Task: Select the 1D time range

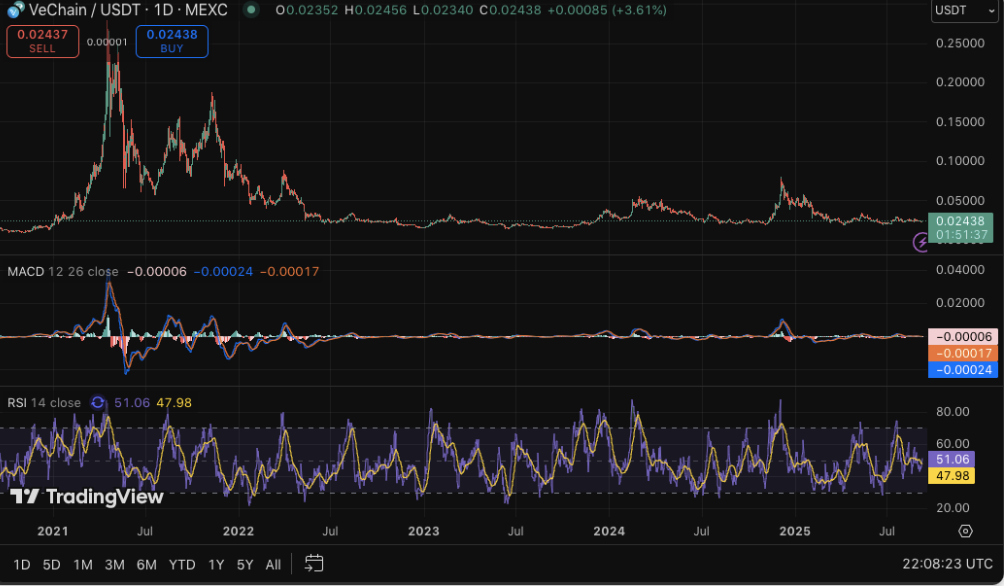Action: pos(22,565)
